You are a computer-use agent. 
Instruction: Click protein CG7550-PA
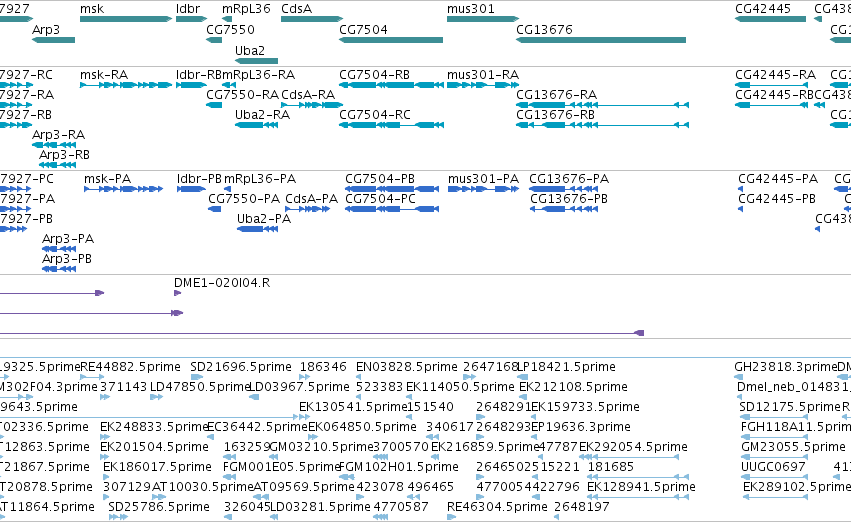tap(244, 199)
